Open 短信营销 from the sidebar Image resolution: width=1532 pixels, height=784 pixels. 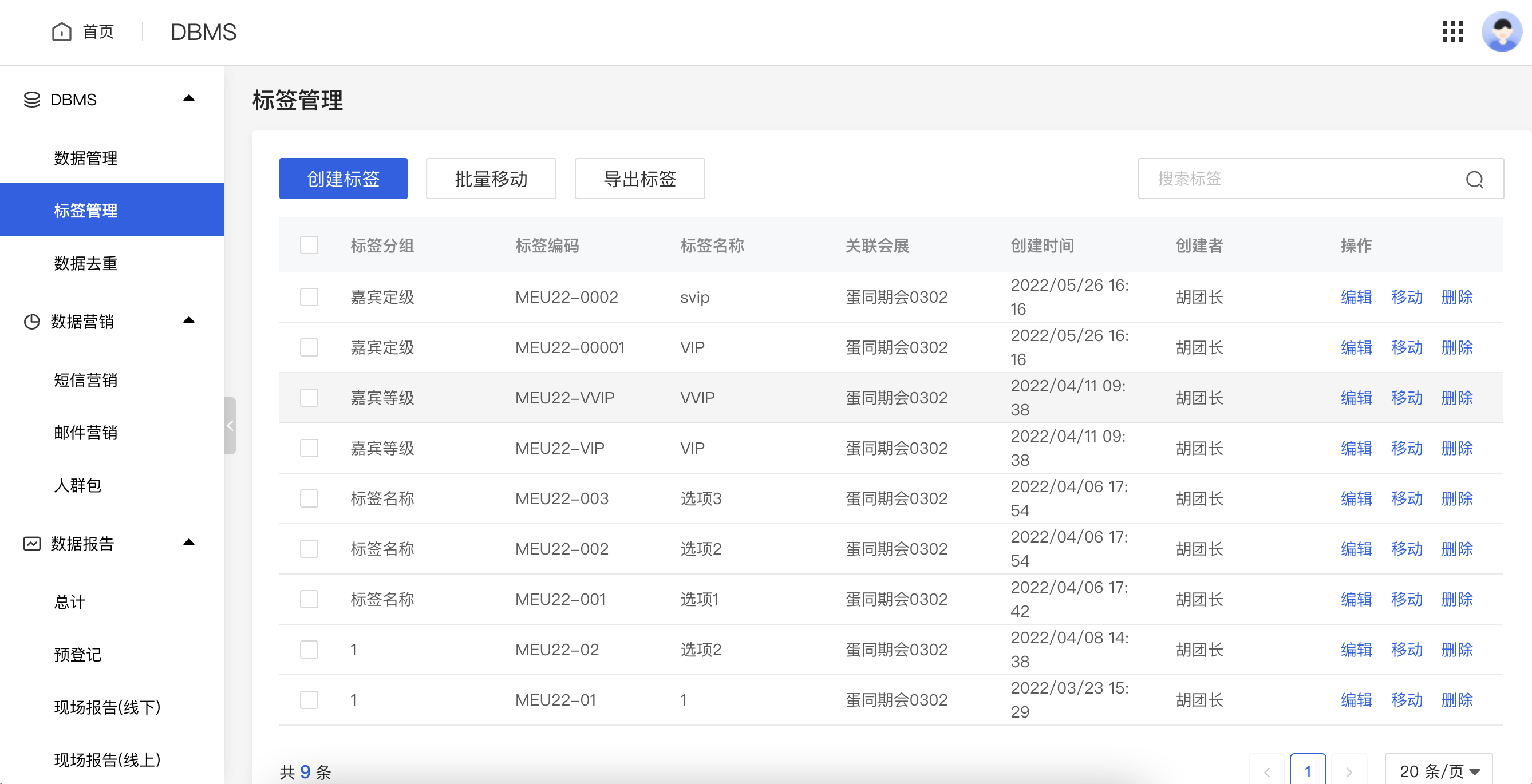pos(86,381)
